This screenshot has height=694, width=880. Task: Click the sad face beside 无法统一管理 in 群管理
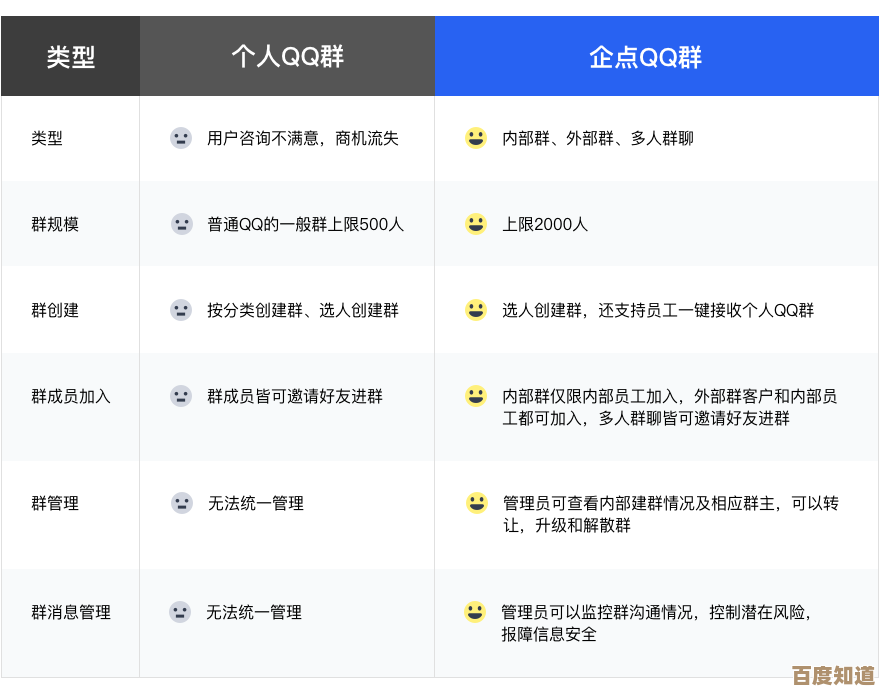(181, 503)
